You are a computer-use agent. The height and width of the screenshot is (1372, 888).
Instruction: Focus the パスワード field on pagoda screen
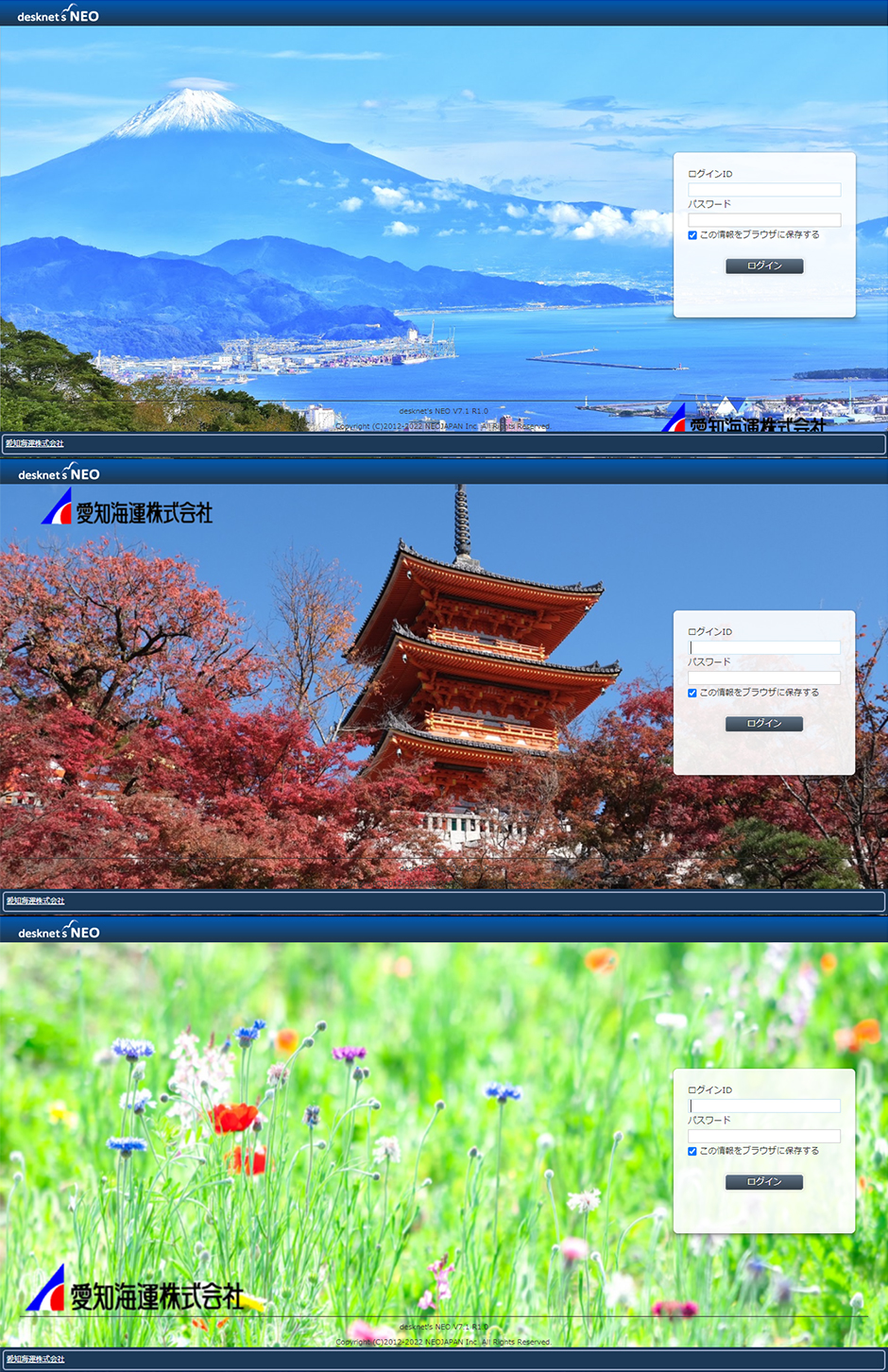(x=764, y=677)
